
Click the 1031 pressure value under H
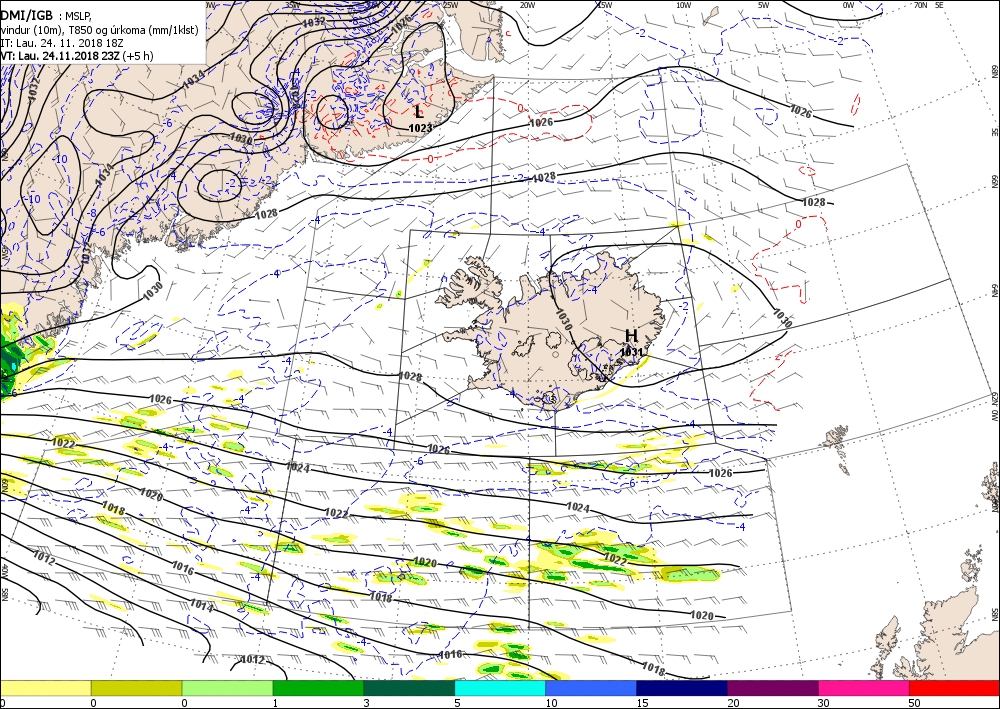point(631,351)
